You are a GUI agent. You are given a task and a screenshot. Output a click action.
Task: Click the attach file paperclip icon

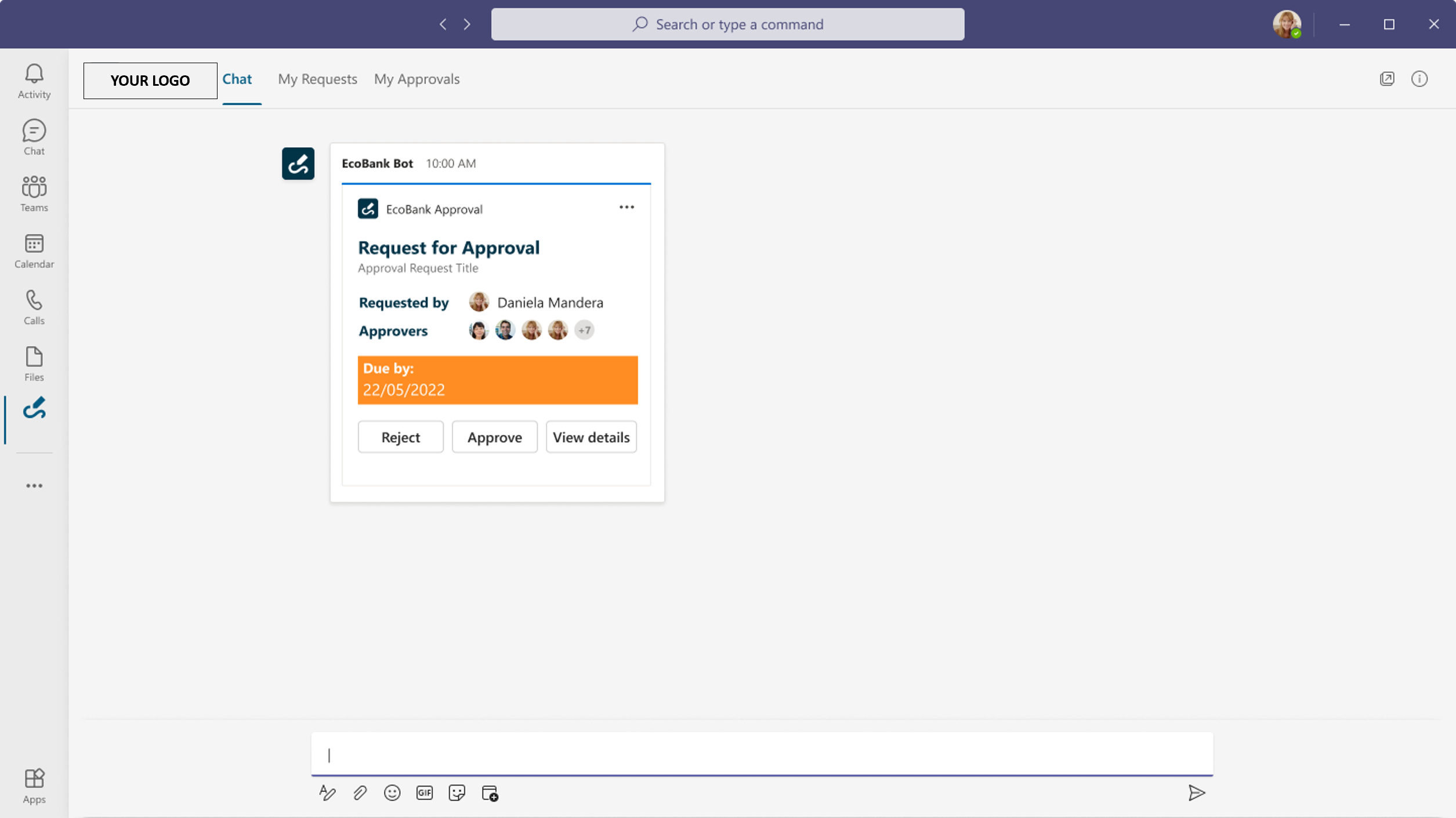pos(360,792)
